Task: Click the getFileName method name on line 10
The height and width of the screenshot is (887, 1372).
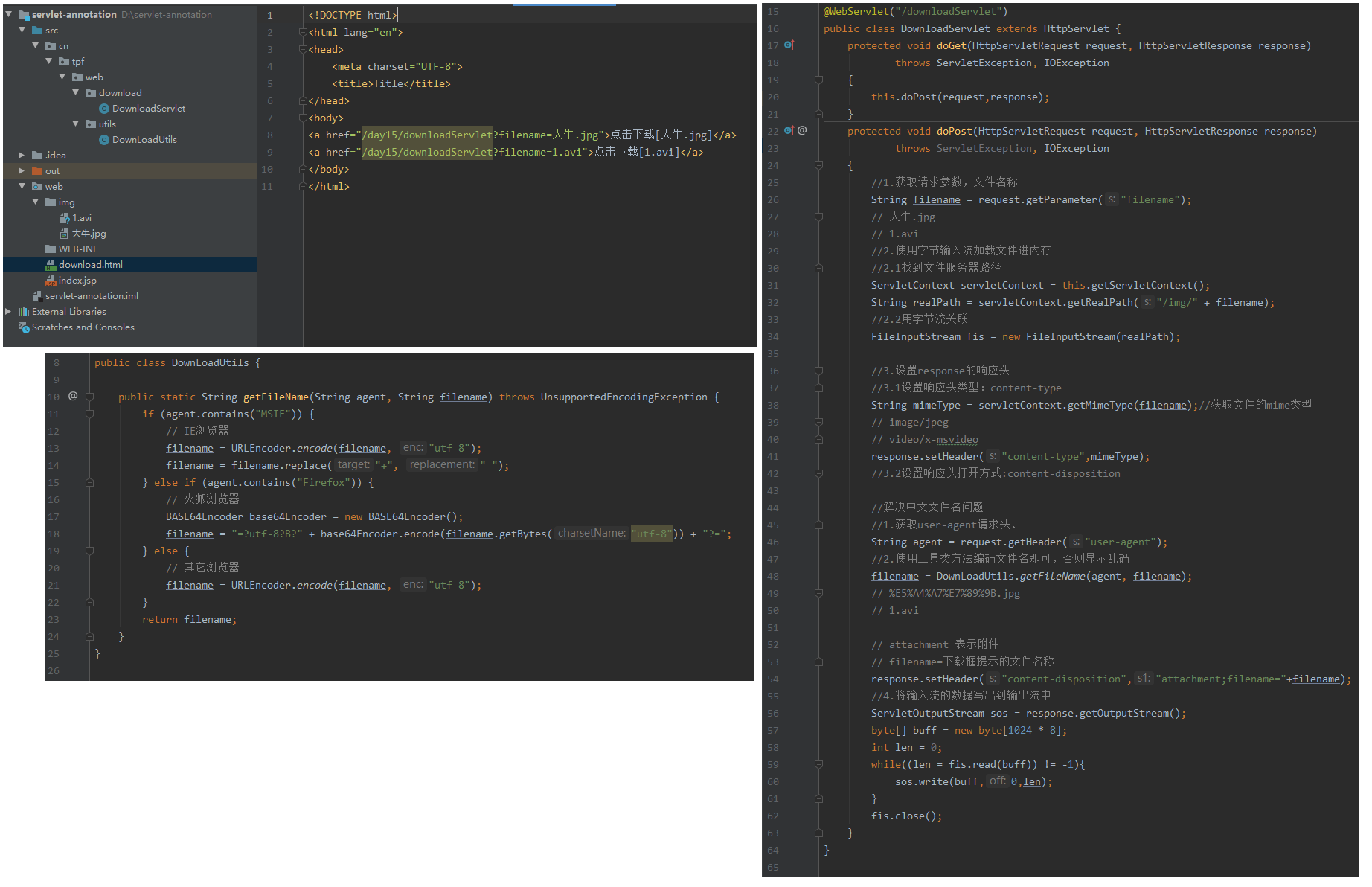Action: pyautogui.click(x=275, y=397)
